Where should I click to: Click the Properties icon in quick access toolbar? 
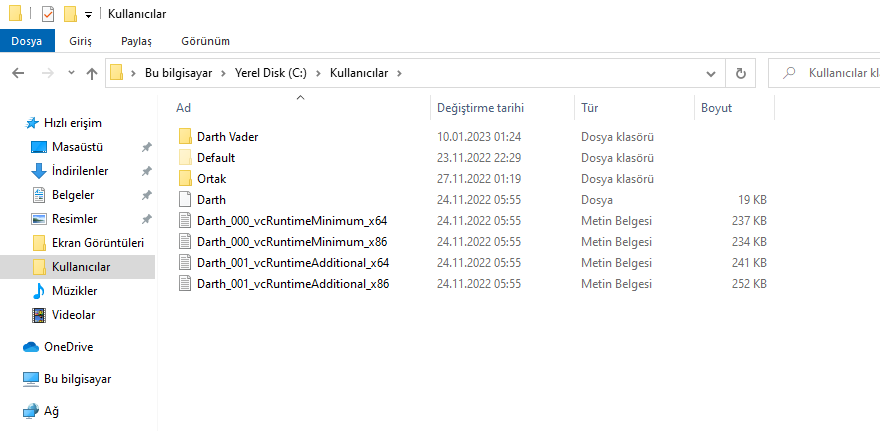coord(48,14)
